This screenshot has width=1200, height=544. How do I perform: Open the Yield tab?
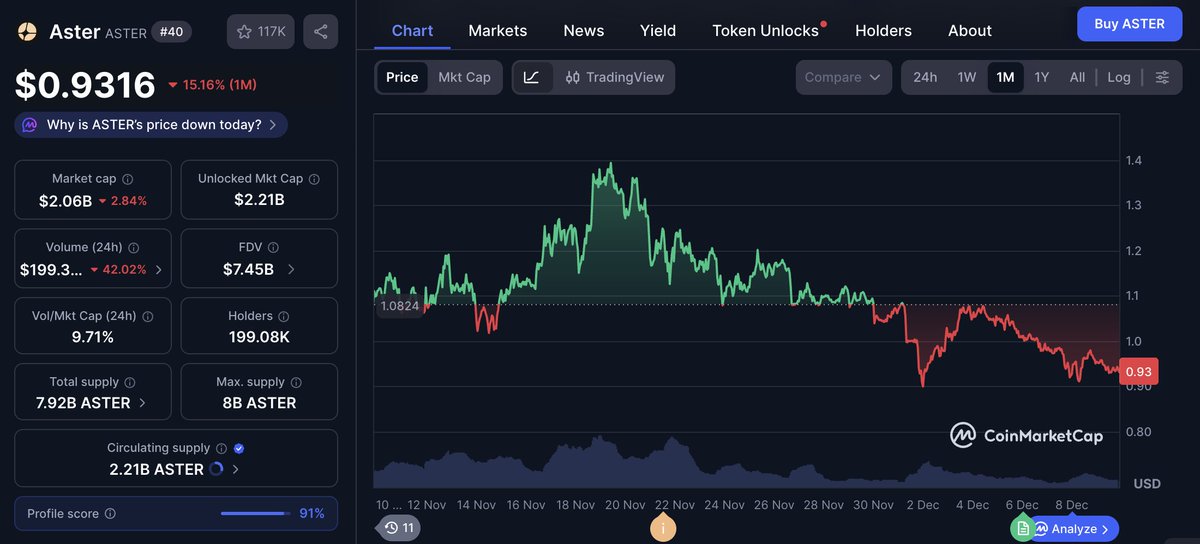coord(657,30)
